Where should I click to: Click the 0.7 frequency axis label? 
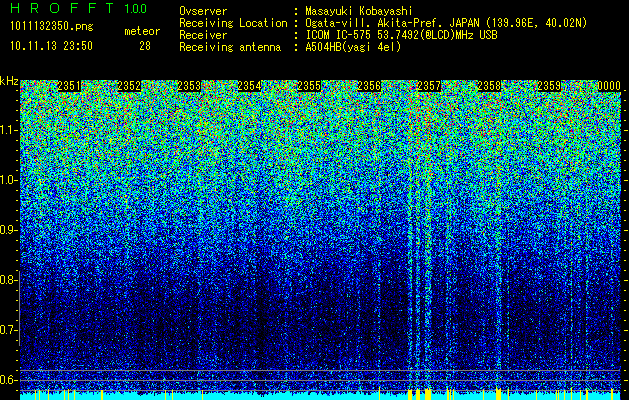coord(8,330)
